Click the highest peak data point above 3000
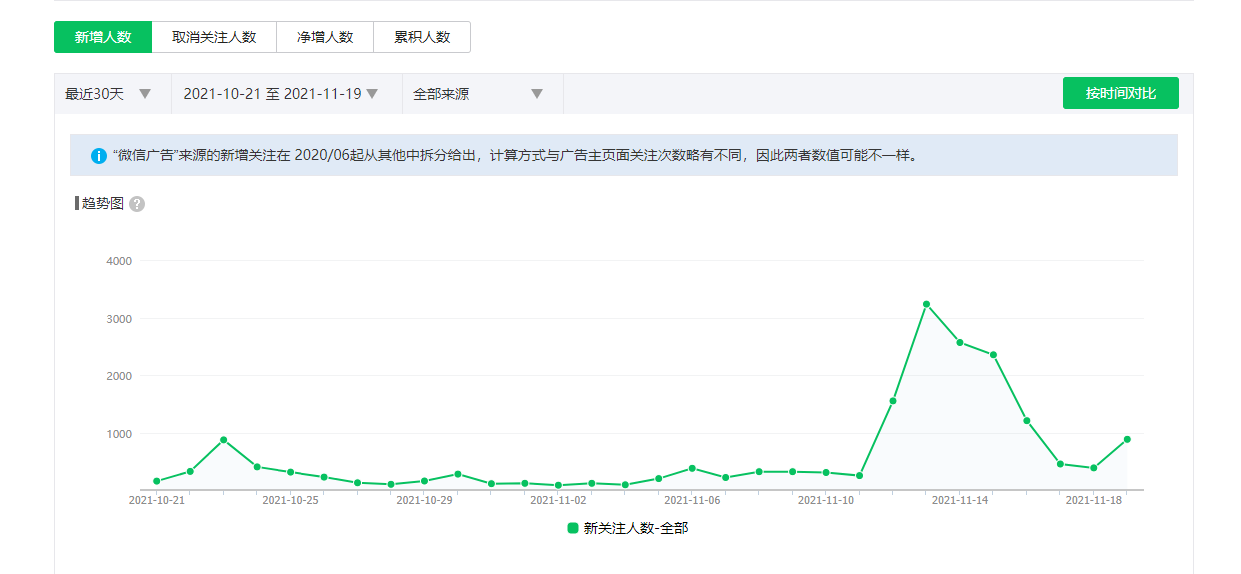This screenshot has height=574, width=1241. tap(926, 304)
